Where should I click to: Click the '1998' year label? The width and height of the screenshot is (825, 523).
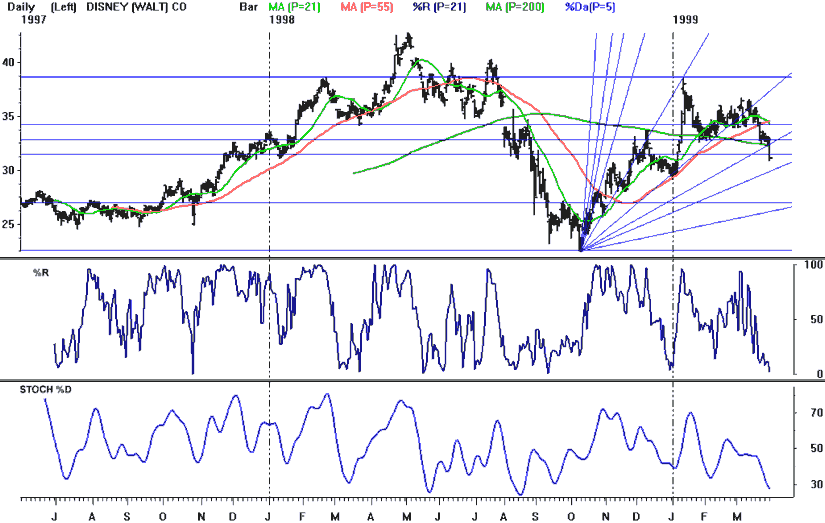tap(281, 19)
